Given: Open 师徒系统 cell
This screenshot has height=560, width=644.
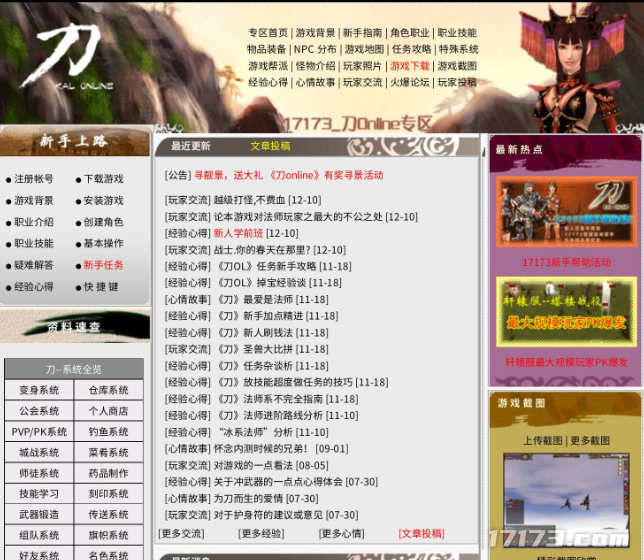Looking at the screenshot, I should tap(39, 473).
